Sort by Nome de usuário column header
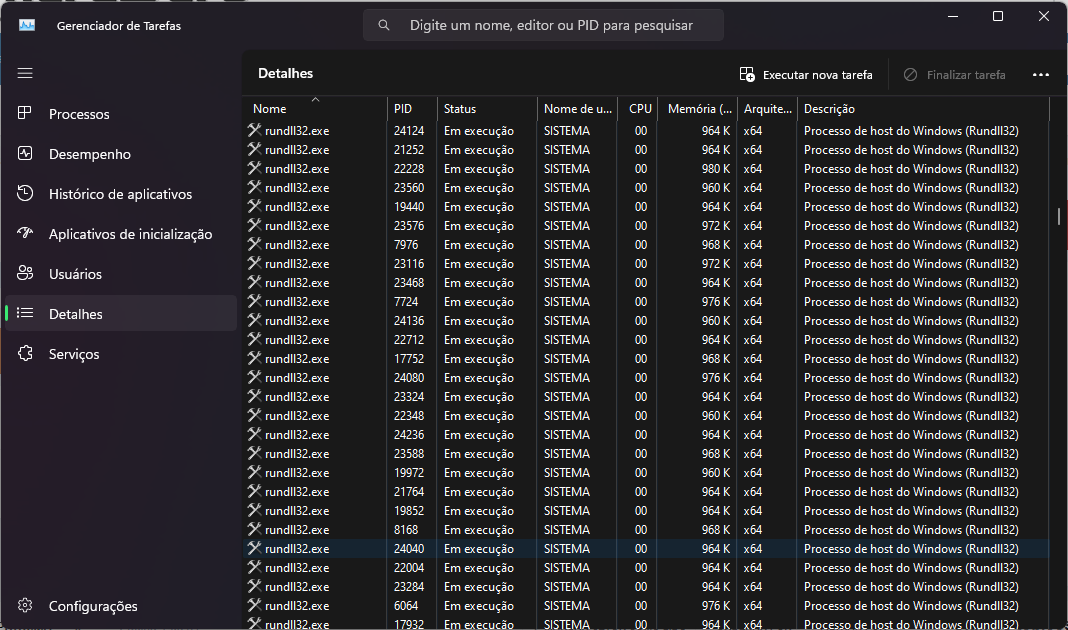The height and width of the screenshot is (630, 1068). pyautogui.click(x=578, y=108)
